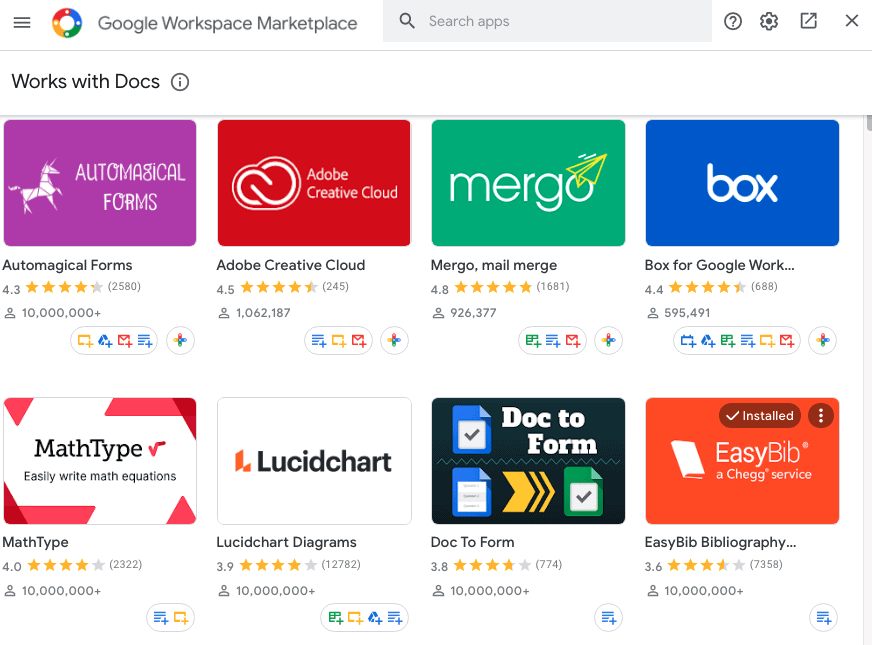872x645 pixels.
Task: Click MathType (2322) review count
Action: 126,564
